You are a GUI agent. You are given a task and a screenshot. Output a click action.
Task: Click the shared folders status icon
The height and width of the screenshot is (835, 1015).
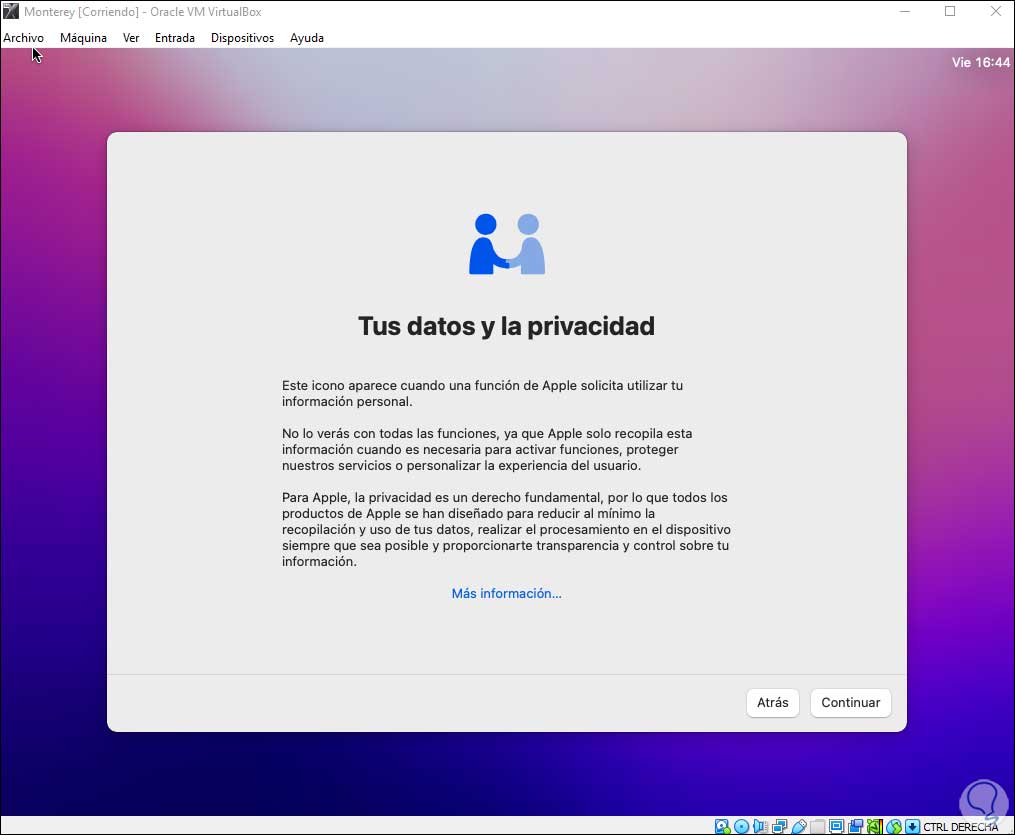pos(817,827)
